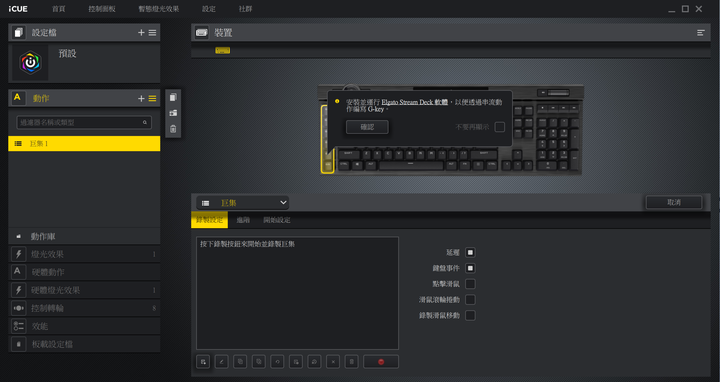Click the copy icon in macro toolbar
Viewport: 720px width, 382px height.
(240, 362)
